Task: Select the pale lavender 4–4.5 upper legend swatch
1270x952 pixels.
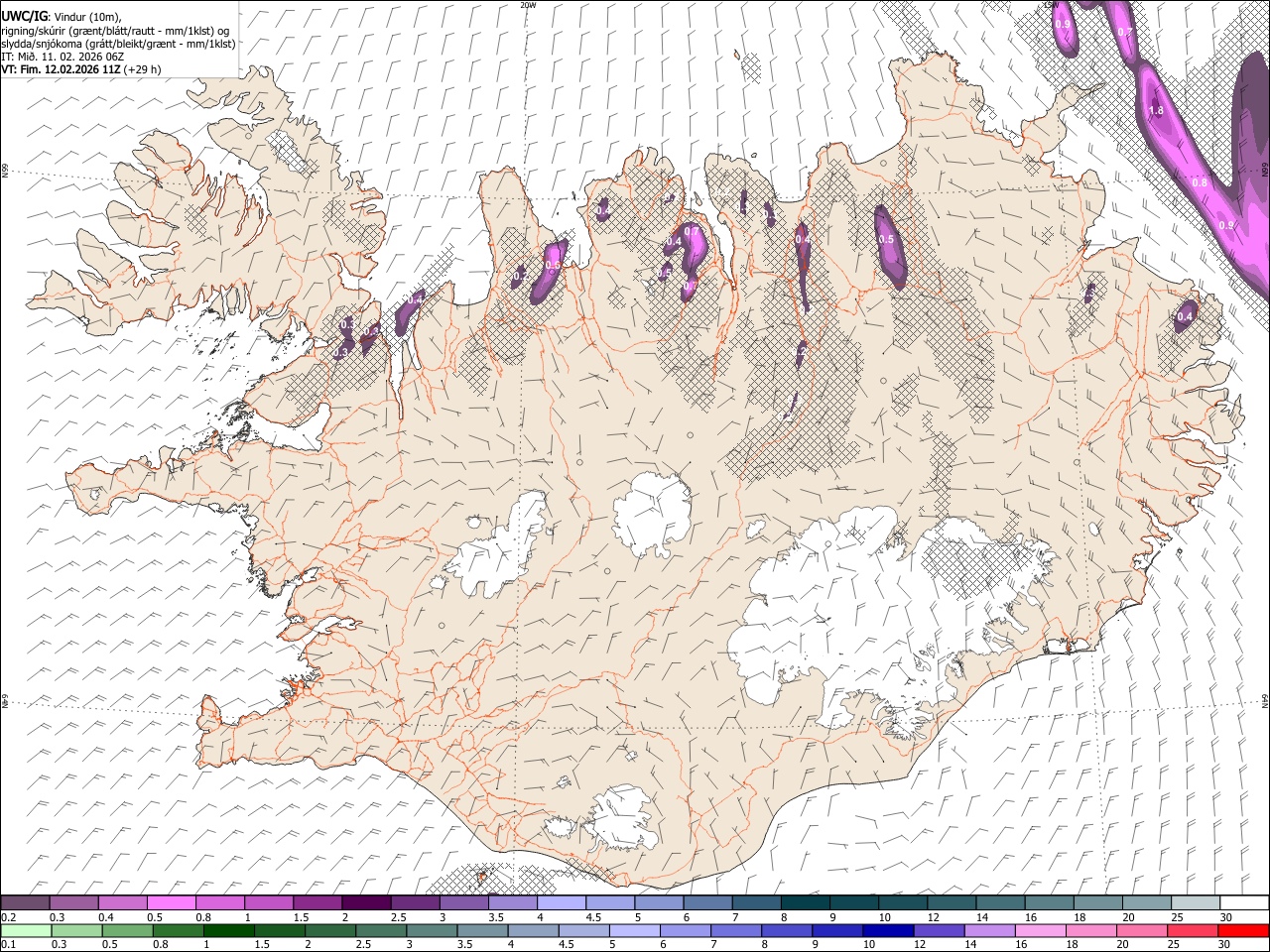Action: (562, 902)
